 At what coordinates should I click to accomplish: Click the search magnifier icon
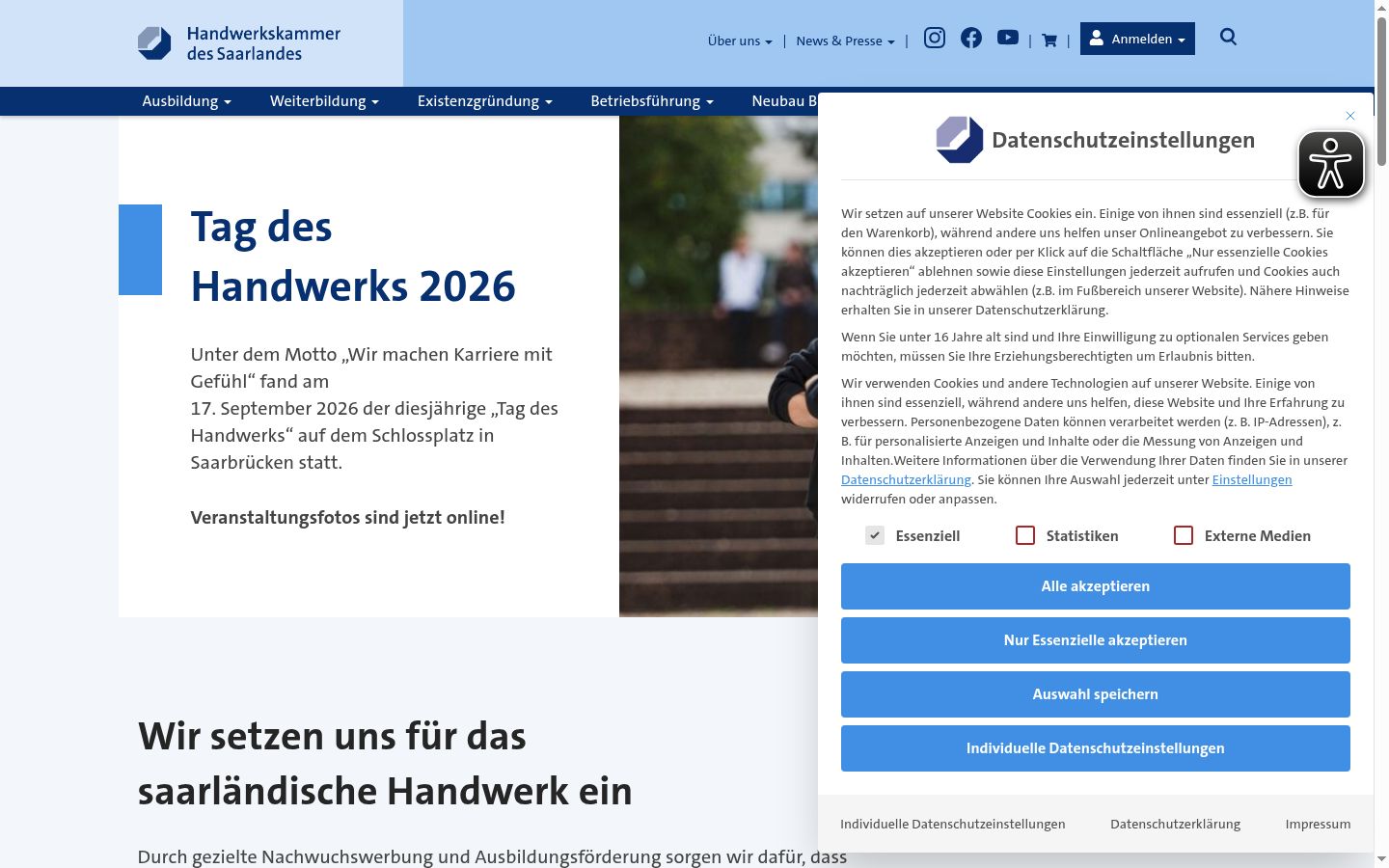(x=1228, y=37)
